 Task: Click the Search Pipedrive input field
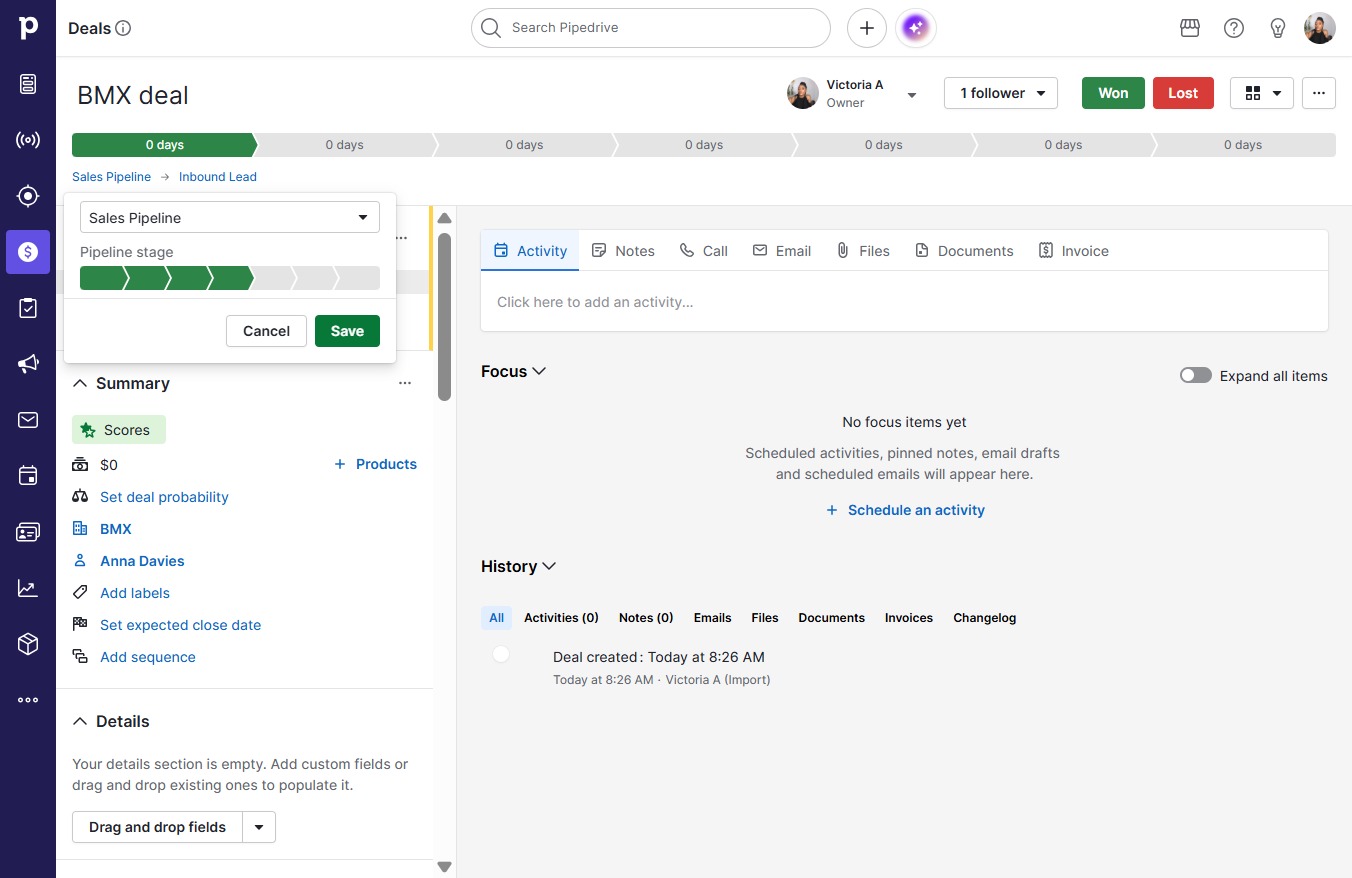click(x=651, y=28)
